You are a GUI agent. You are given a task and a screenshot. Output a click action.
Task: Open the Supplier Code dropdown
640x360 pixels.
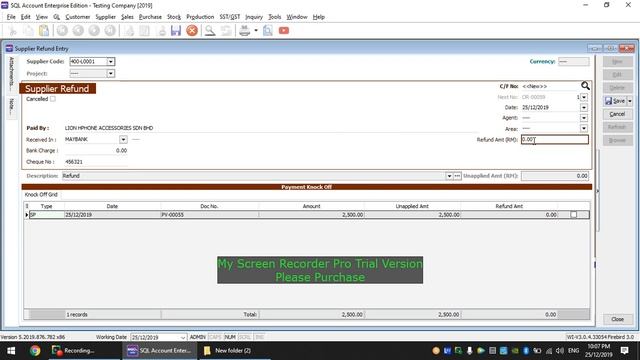click(111, 62)
